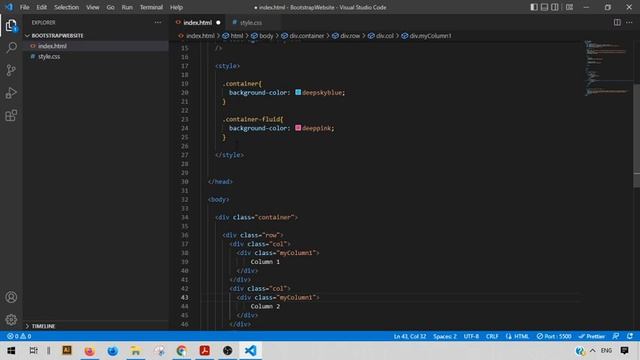This screenshot has width=640, height=360.
Task: Toggle the primary side bar layout icon
Action: tap(534, 7)
